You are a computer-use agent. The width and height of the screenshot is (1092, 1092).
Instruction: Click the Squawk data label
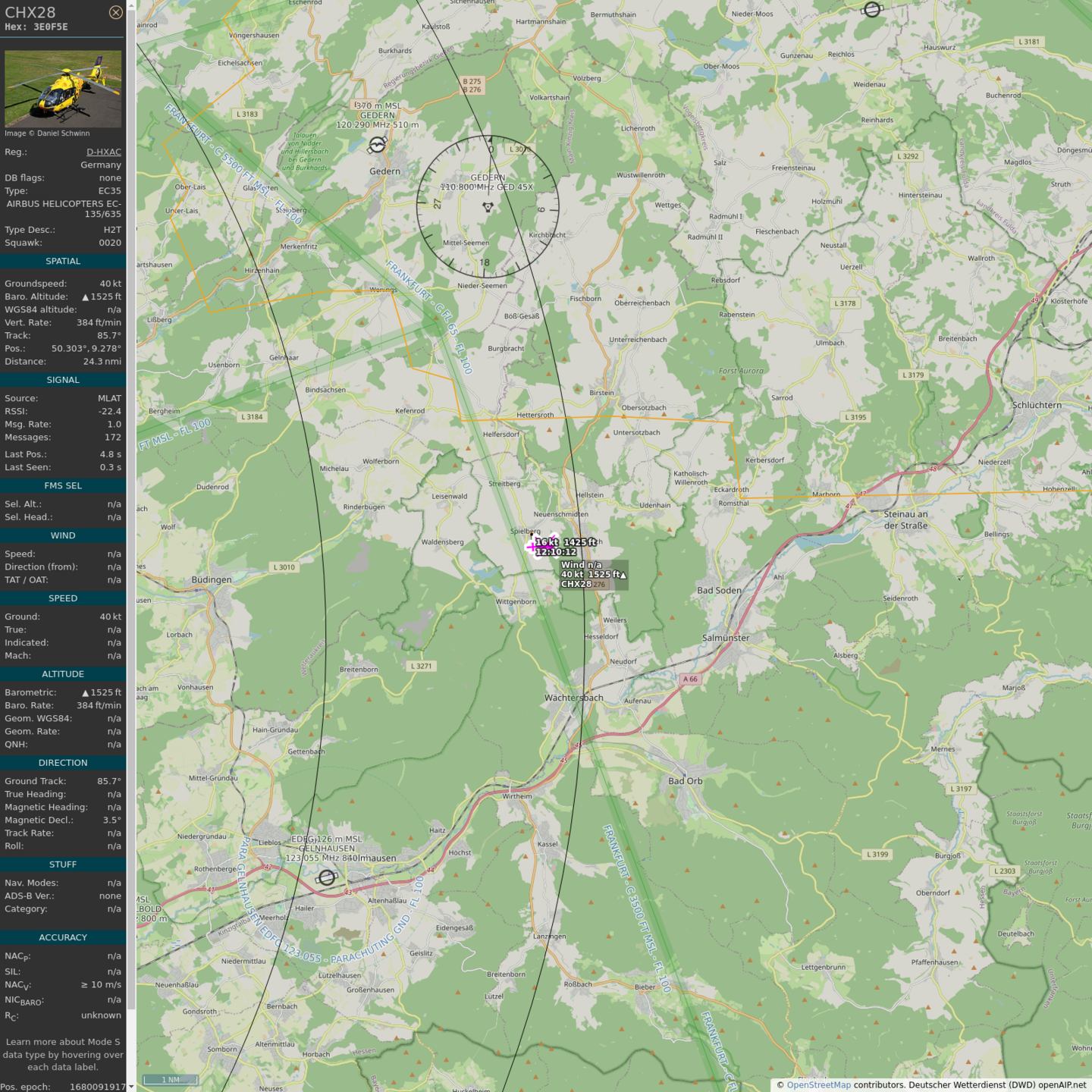tap(24, 243)
